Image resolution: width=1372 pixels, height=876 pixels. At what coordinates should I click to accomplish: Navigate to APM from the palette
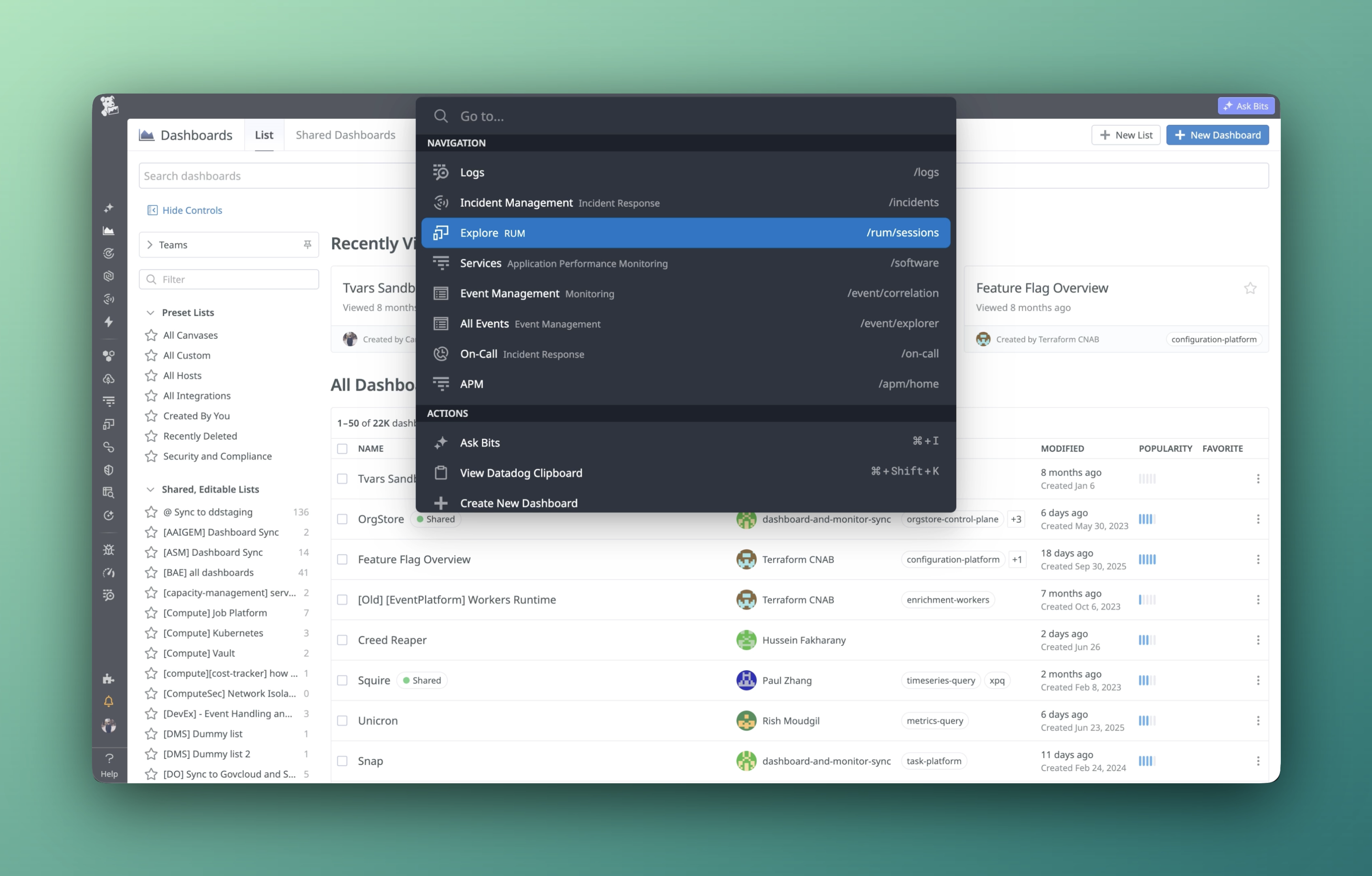[686, 383]
